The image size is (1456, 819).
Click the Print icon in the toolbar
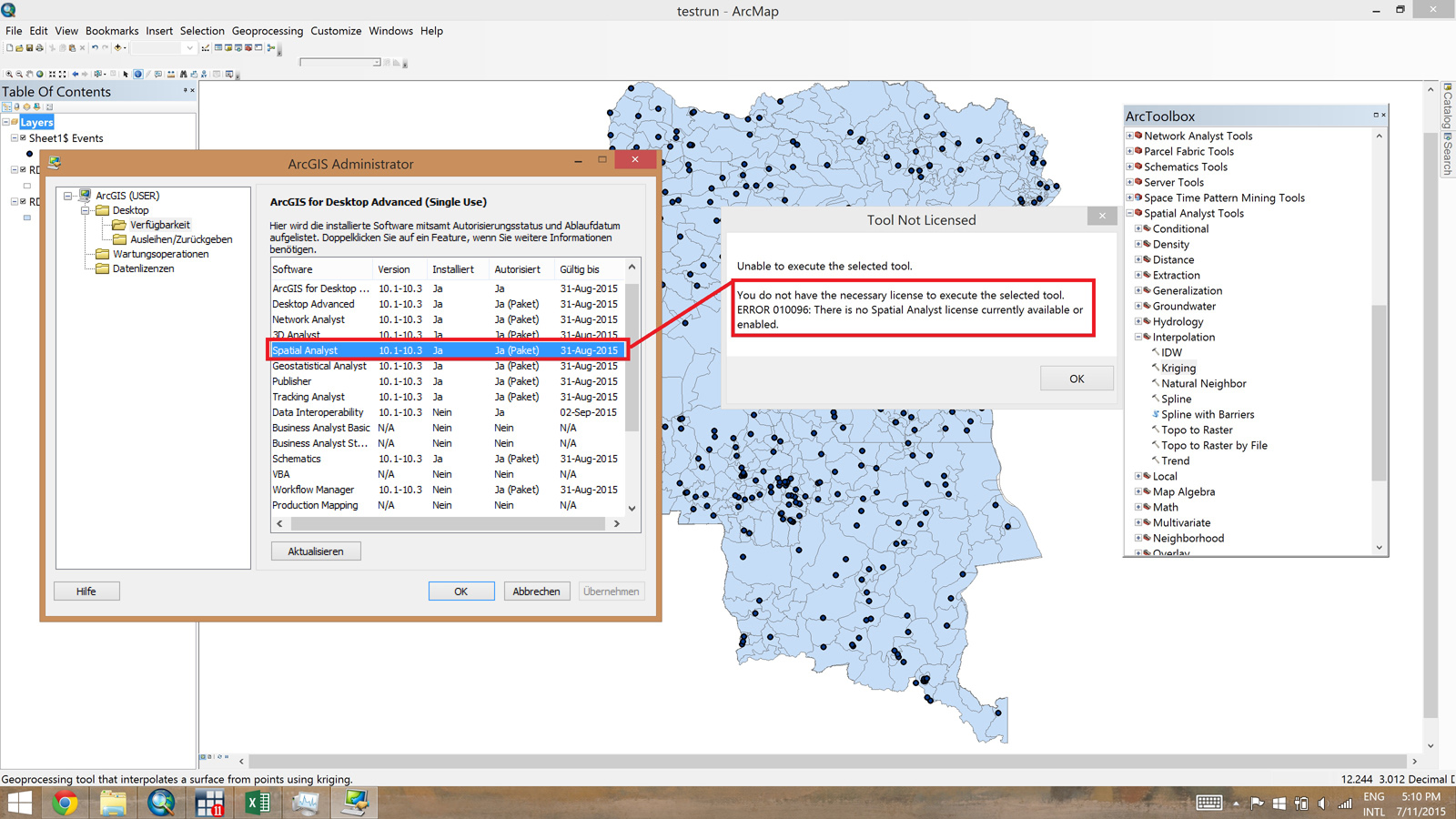[x=39, y=48]
